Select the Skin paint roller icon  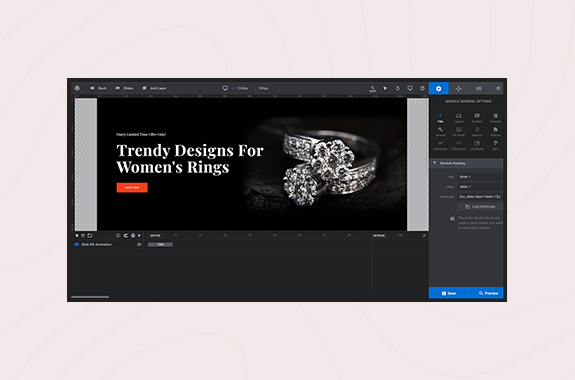pyautogui.click(x=495, y=145)
